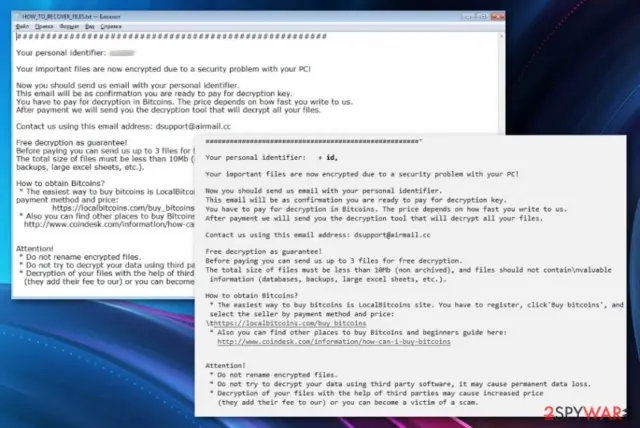Click 'After payment we will send you' in gray note
Viewport: 640px width, 428px height.
tap(374, 218)
